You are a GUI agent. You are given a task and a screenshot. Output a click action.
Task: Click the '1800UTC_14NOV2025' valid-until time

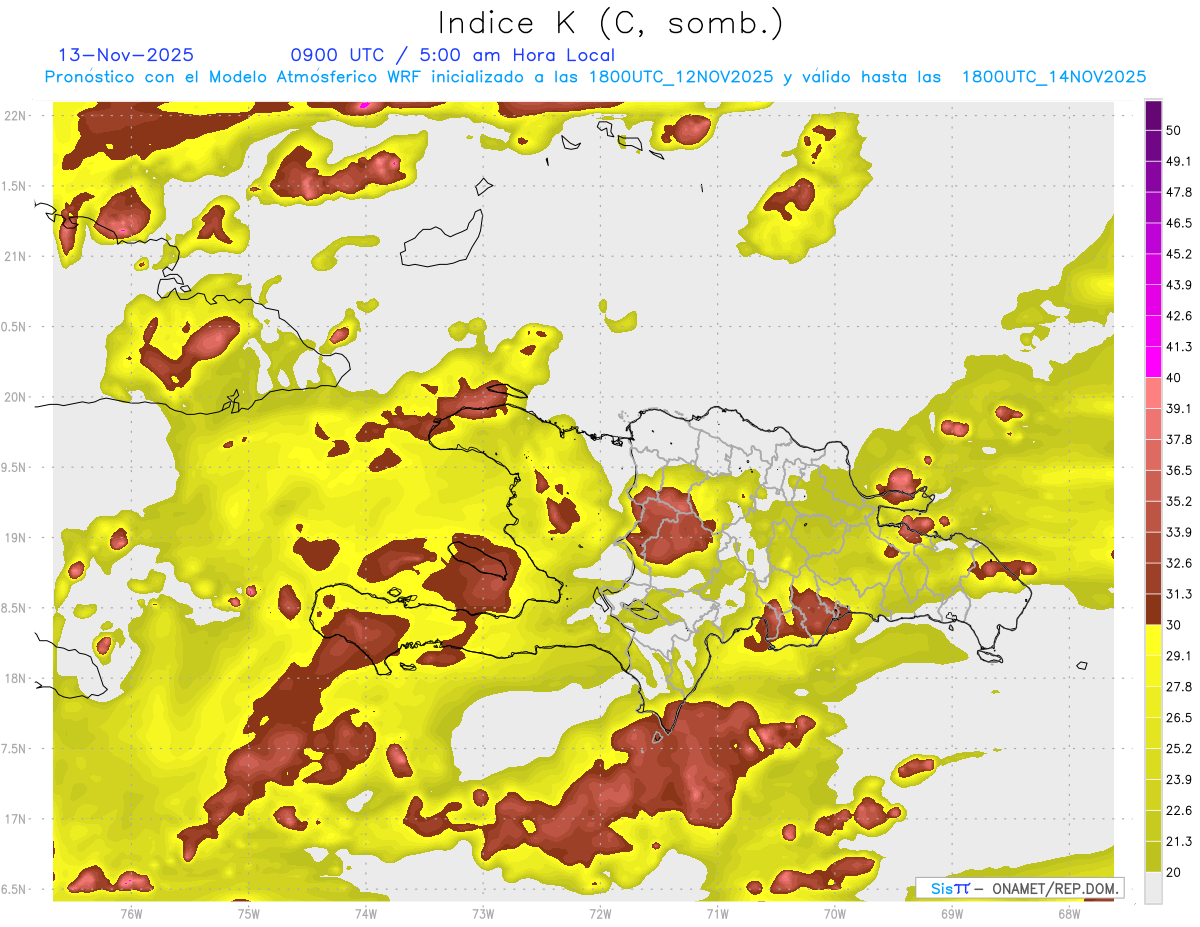pyautogui.click(x=1053, y=77)
